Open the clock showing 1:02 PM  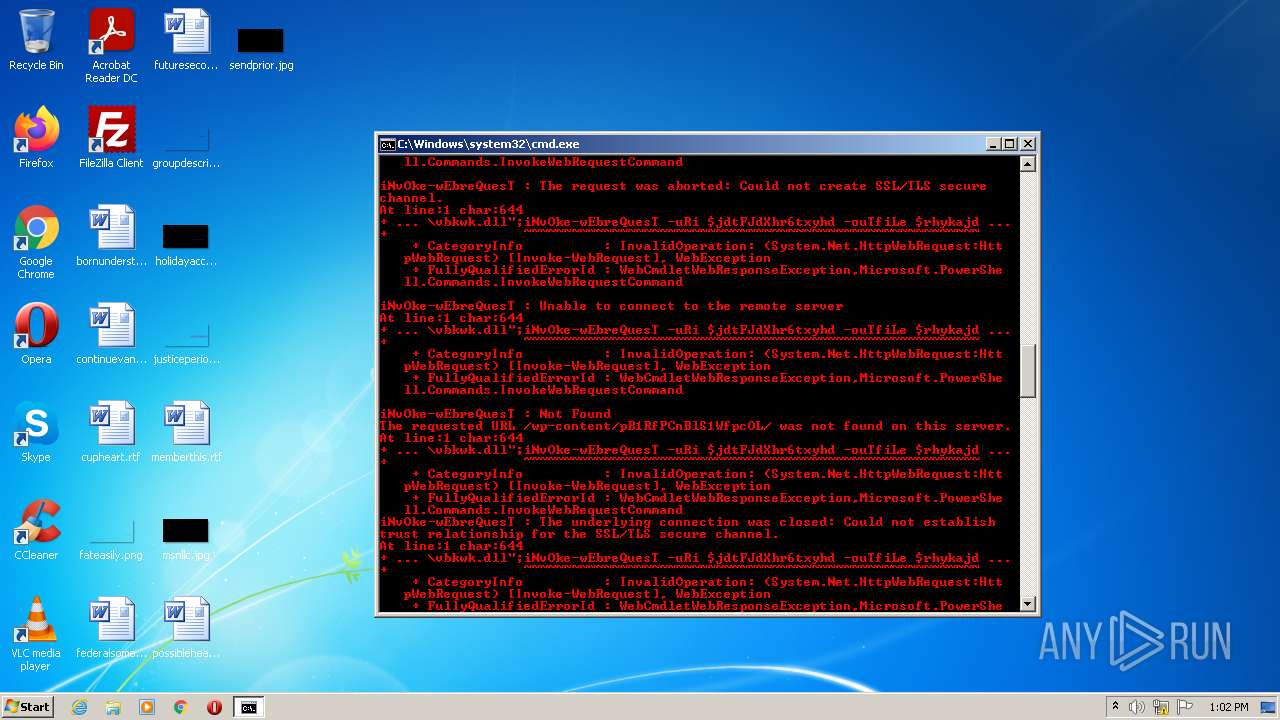click(x=1228, y=707)
